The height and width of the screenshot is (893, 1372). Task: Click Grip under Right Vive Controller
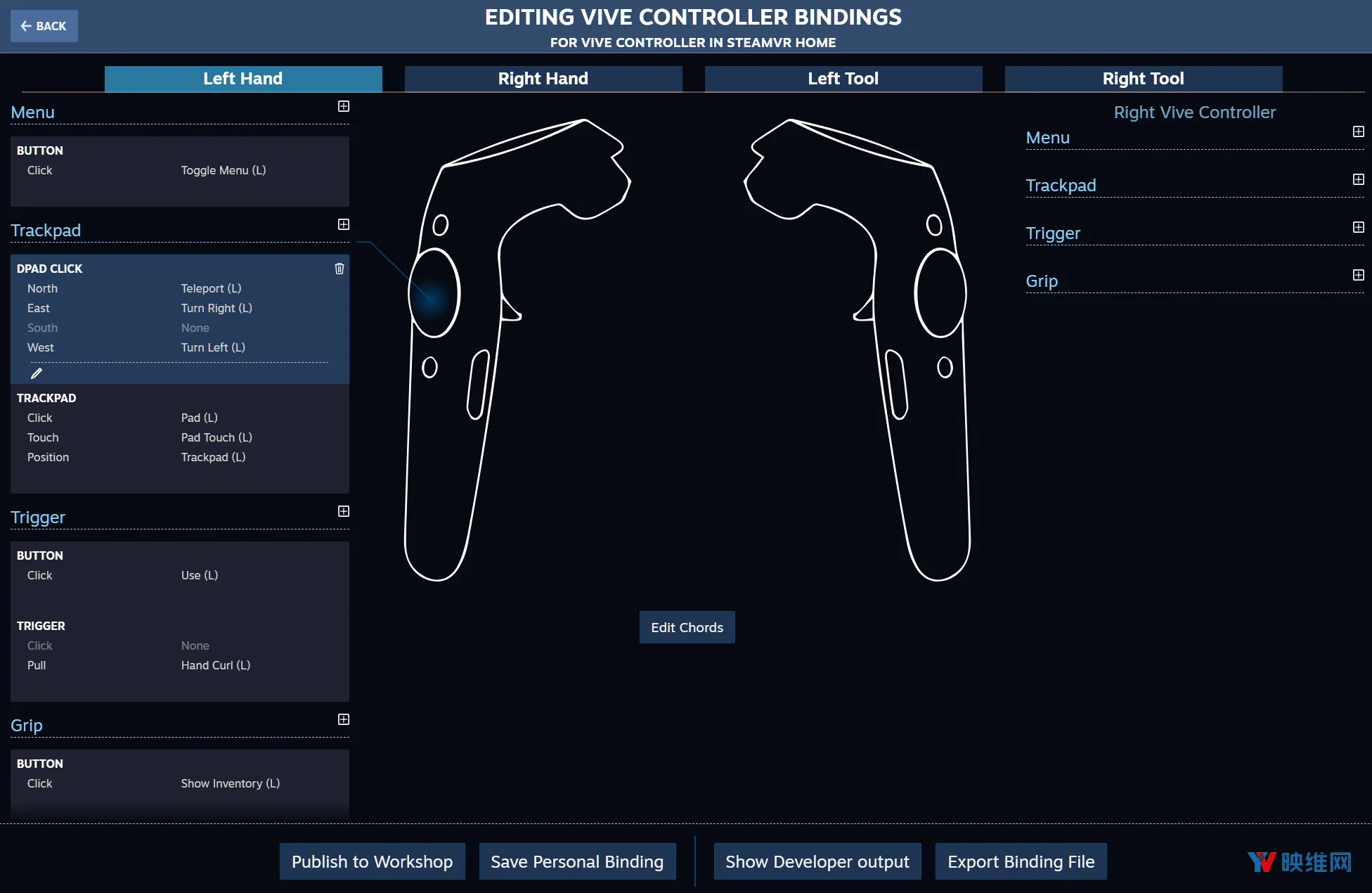pyautogui.click(x=1042, y=281)
